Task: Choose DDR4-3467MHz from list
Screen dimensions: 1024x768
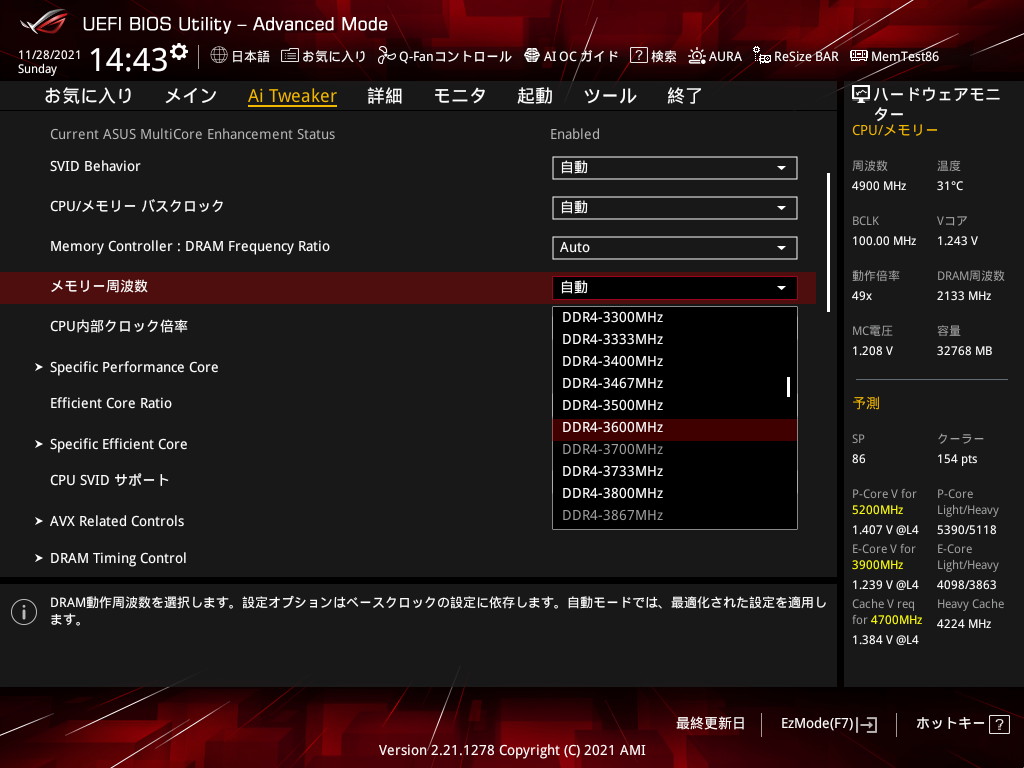Action: pyautogui.click(x=675, y=383)
